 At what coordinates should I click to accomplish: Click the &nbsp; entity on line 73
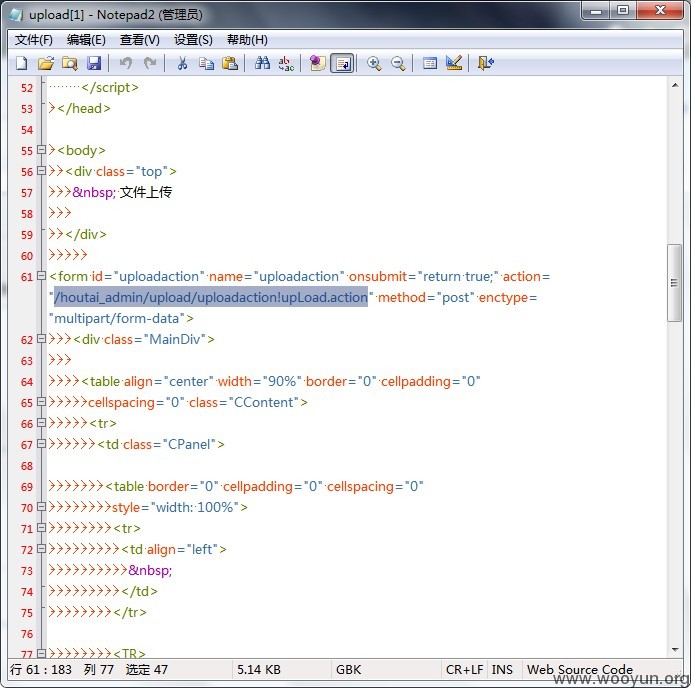150,570
